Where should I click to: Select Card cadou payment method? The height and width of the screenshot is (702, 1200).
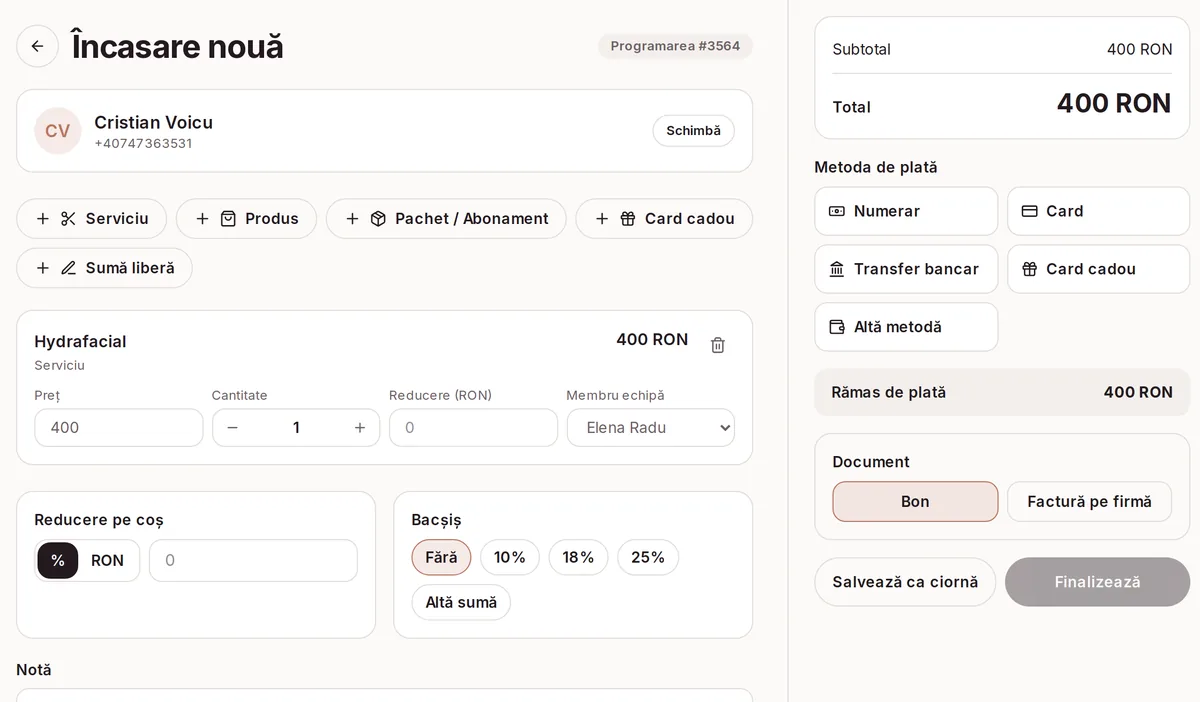coord(1098,270)
